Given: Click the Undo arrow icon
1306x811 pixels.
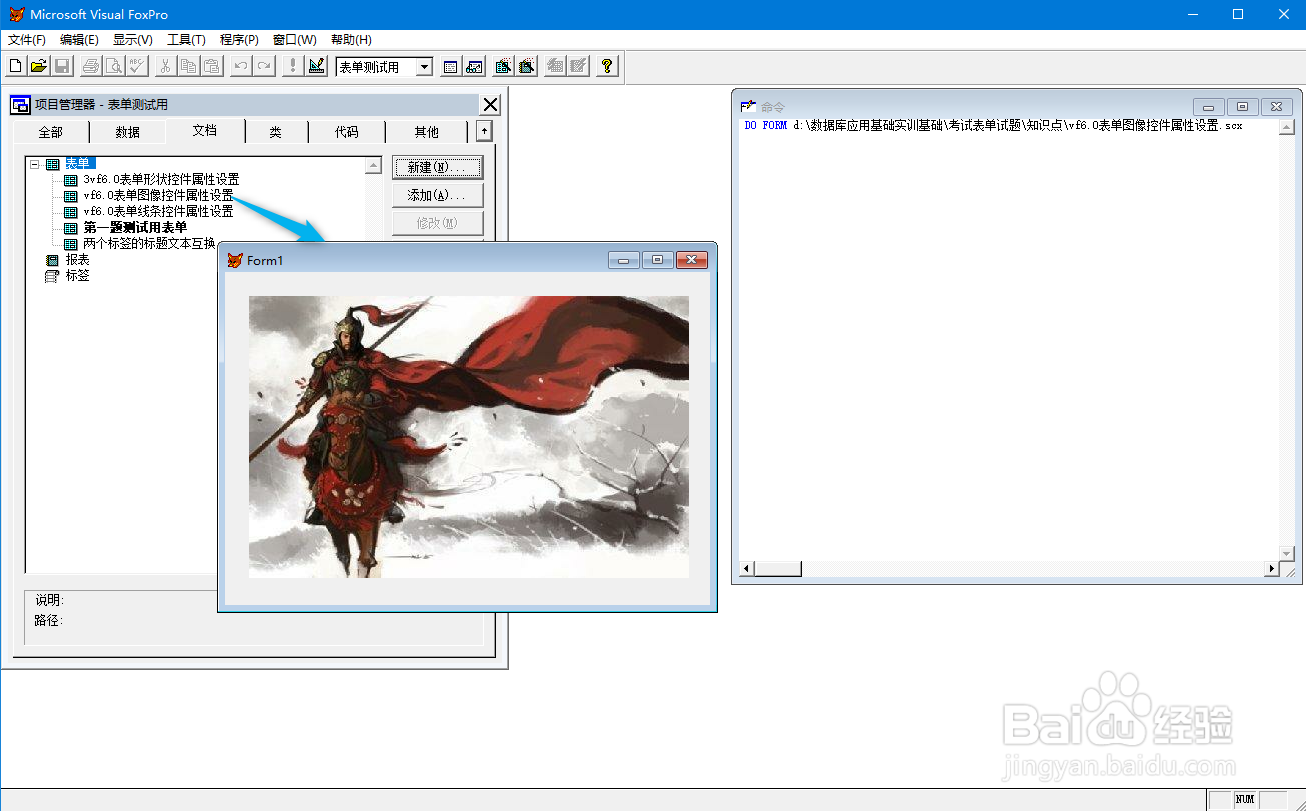Looking at the screenshot, I should pos(241,67).
